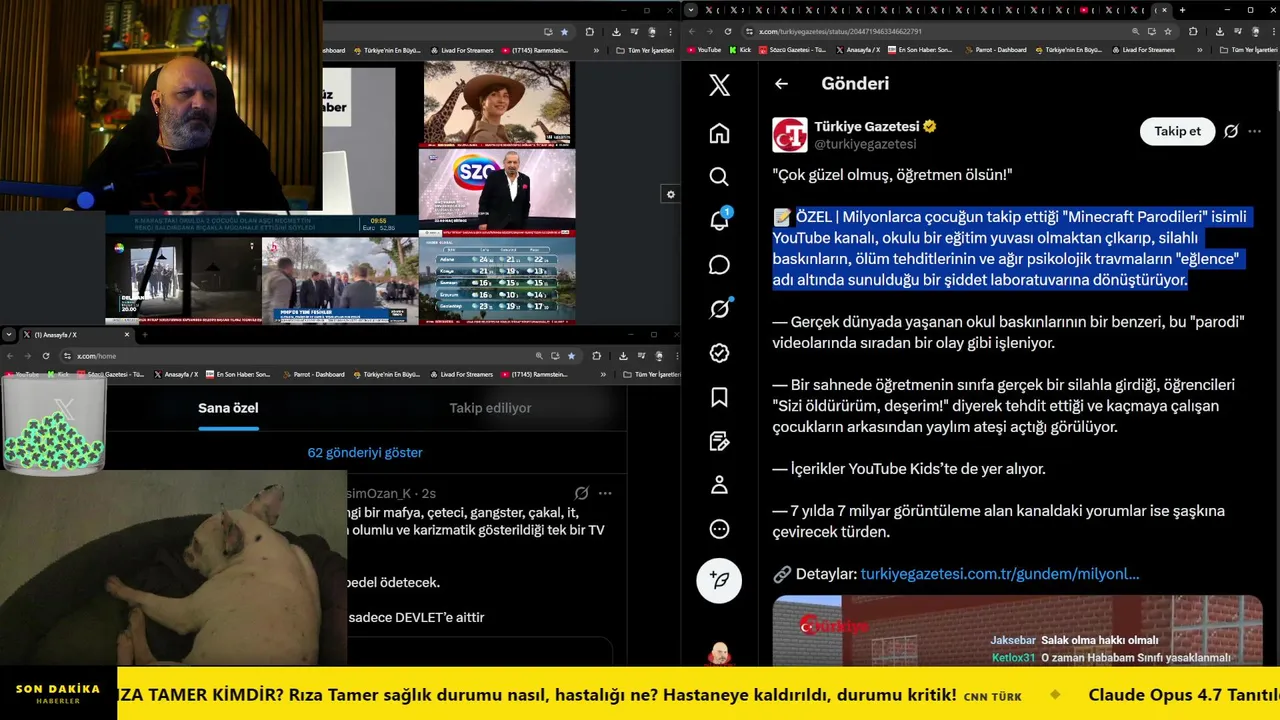Open post image preview thumbnail

tap(1017, 631)
